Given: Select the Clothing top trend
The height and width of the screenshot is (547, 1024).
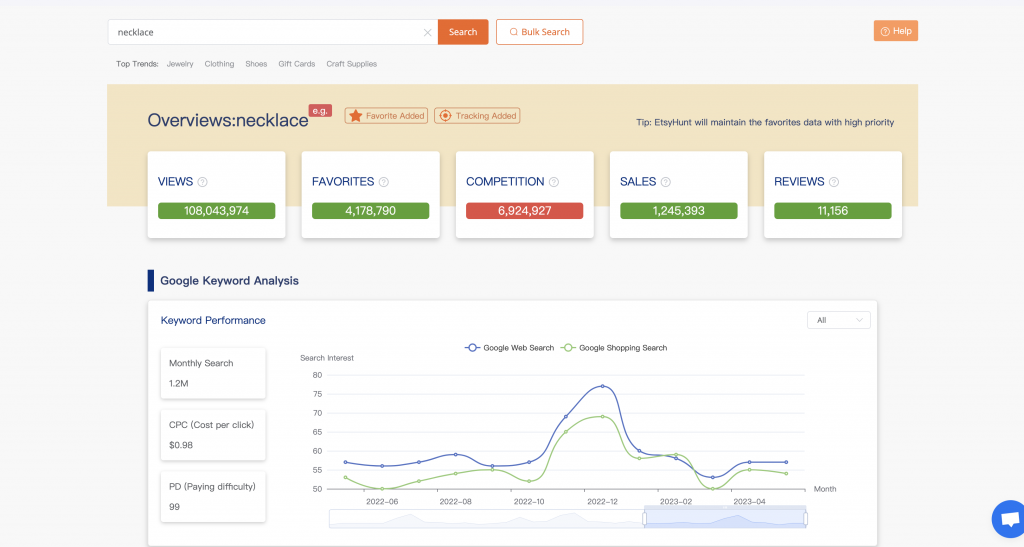Looking at the screenshot, I should coord(219,64).
